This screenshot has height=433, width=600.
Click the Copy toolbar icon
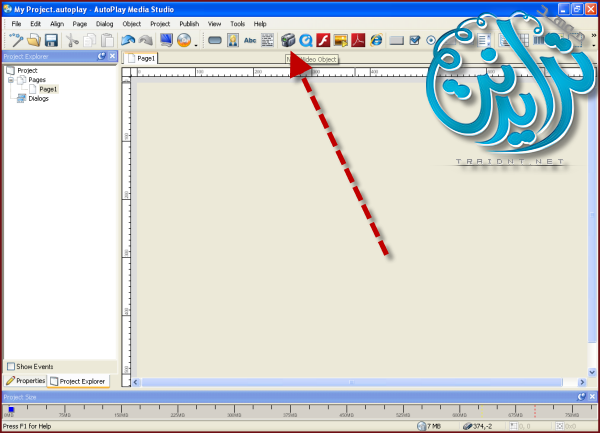tap(90, 40)
